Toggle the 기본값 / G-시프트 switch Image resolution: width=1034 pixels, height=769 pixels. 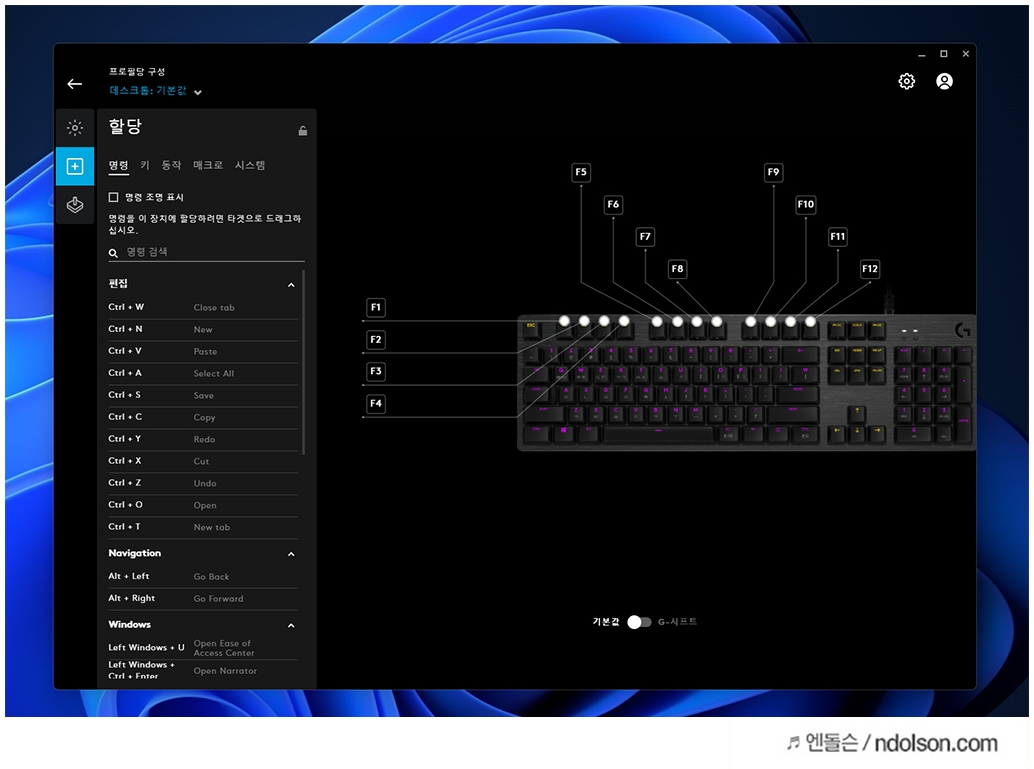click(x=639, y=622)
